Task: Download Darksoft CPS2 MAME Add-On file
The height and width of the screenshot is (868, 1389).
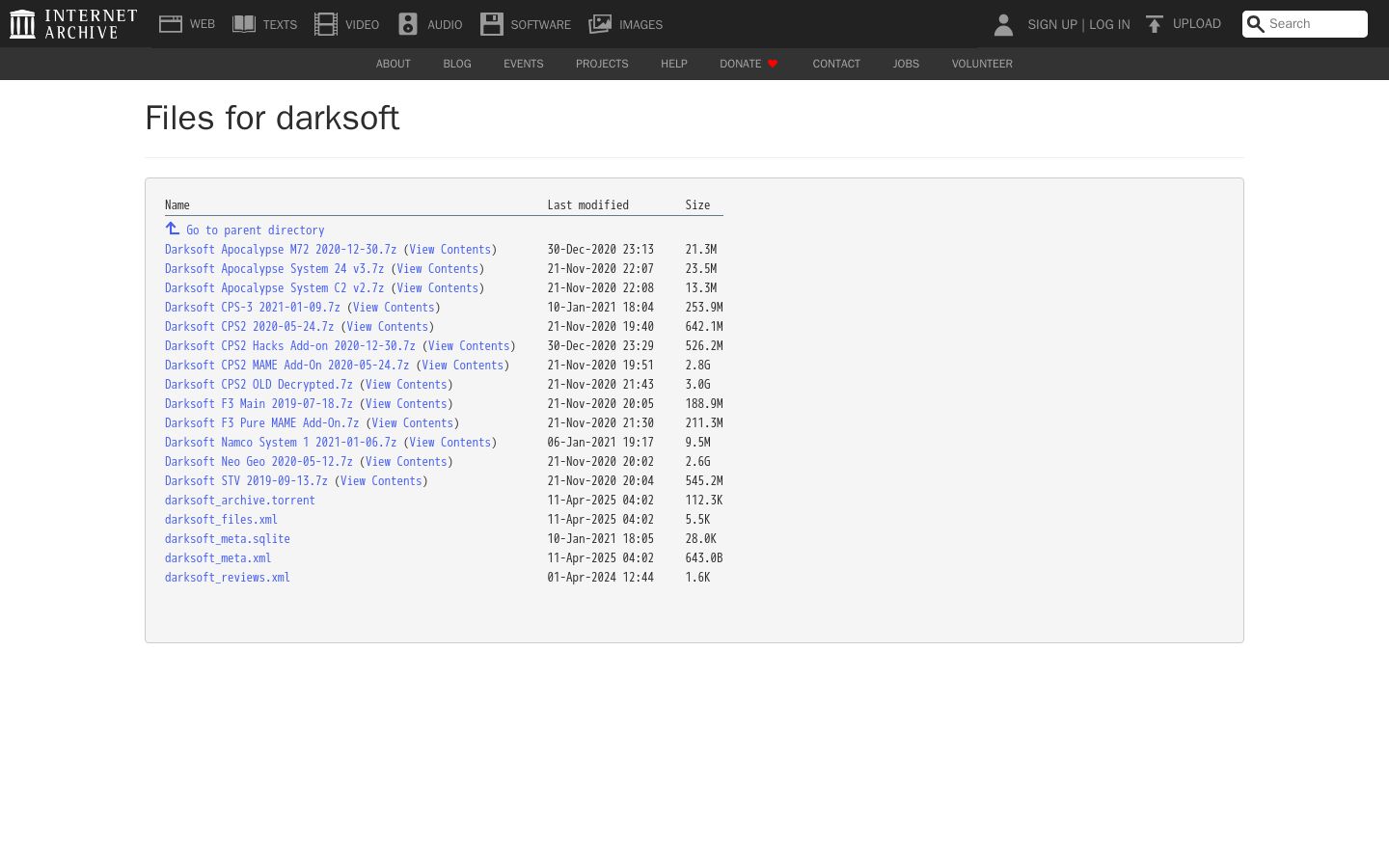Action: click(x=287, y=366)
